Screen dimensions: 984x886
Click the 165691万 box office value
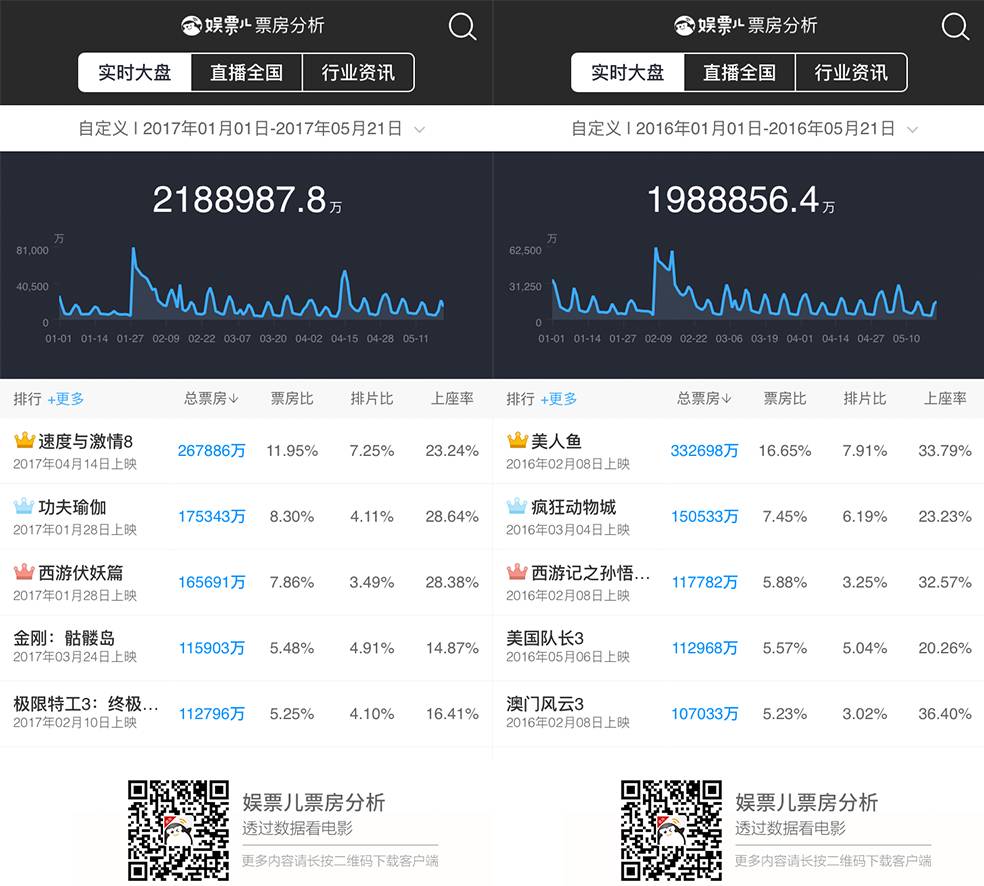coord(211,582)
